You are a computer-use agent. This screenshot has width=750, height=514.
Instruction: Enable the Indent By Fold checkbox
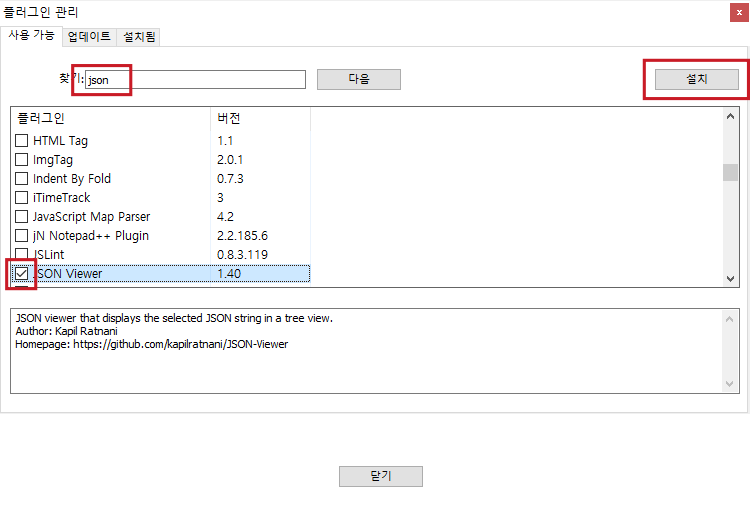pyautogui.click(x=22, y=178)
